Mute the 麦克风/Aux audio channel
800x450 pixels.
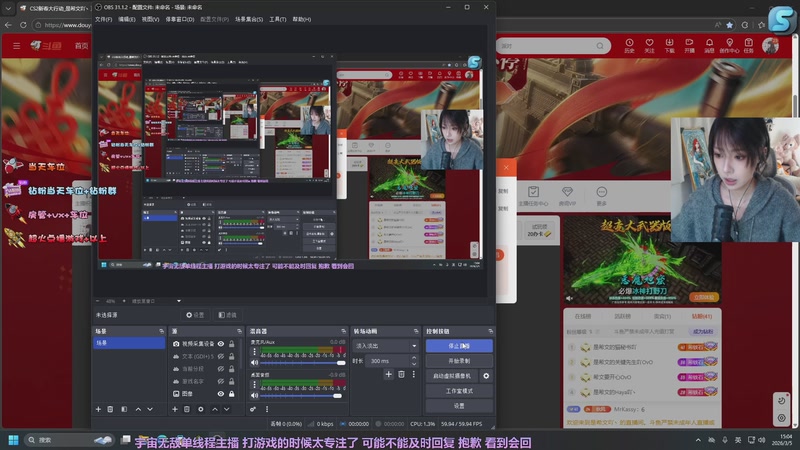click(254, 363)
